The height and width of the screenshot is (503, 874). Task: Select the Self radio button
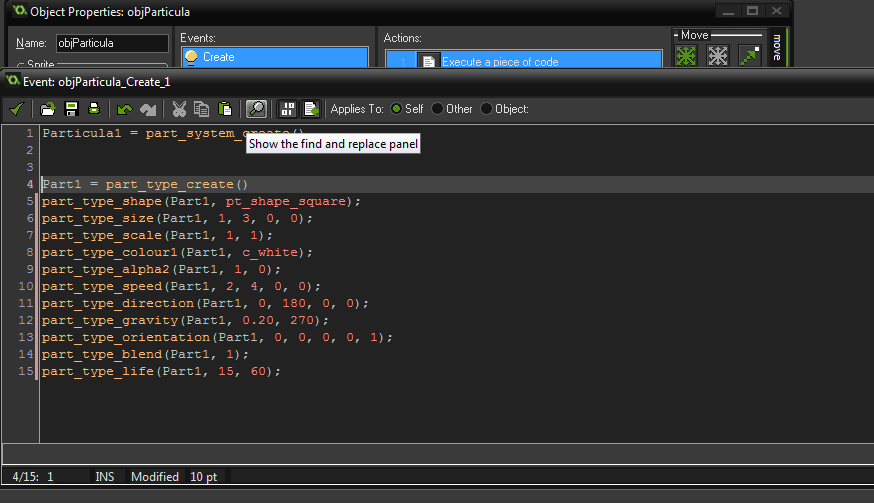pyautogui.click(x=396, y=109)
